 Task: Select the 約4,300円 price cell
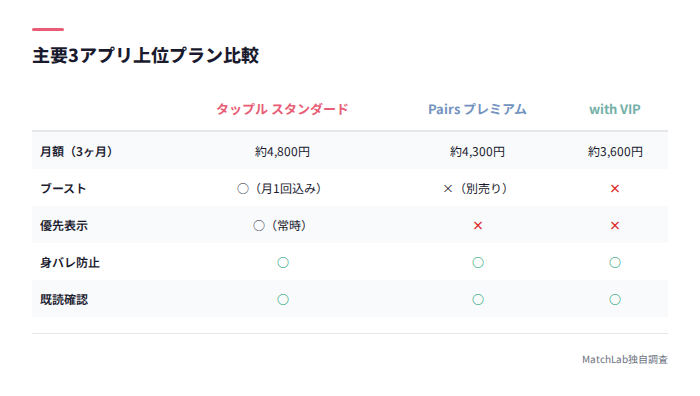click(x=477, y=152)
